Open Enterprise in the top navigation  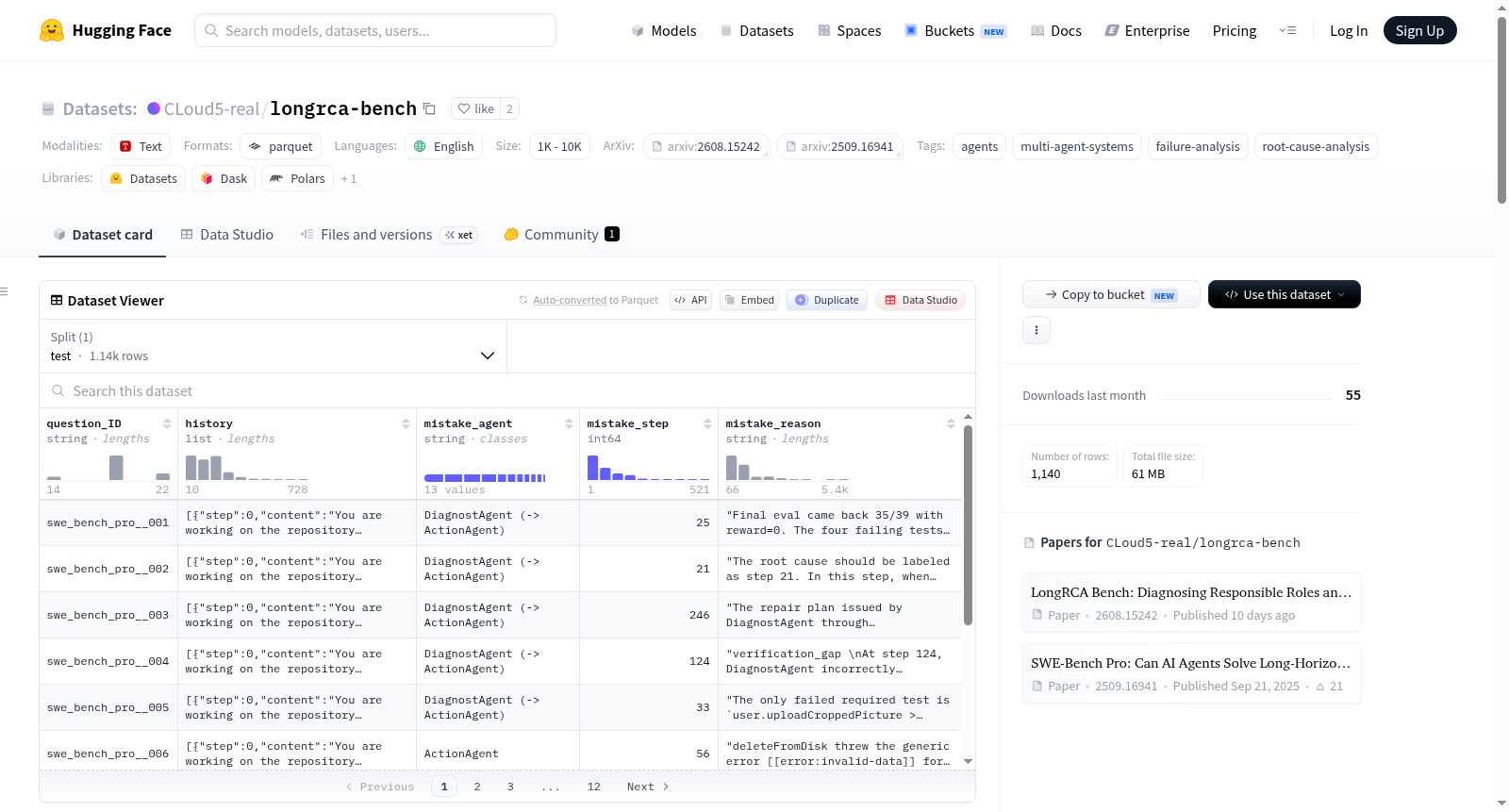point(1148,30)
